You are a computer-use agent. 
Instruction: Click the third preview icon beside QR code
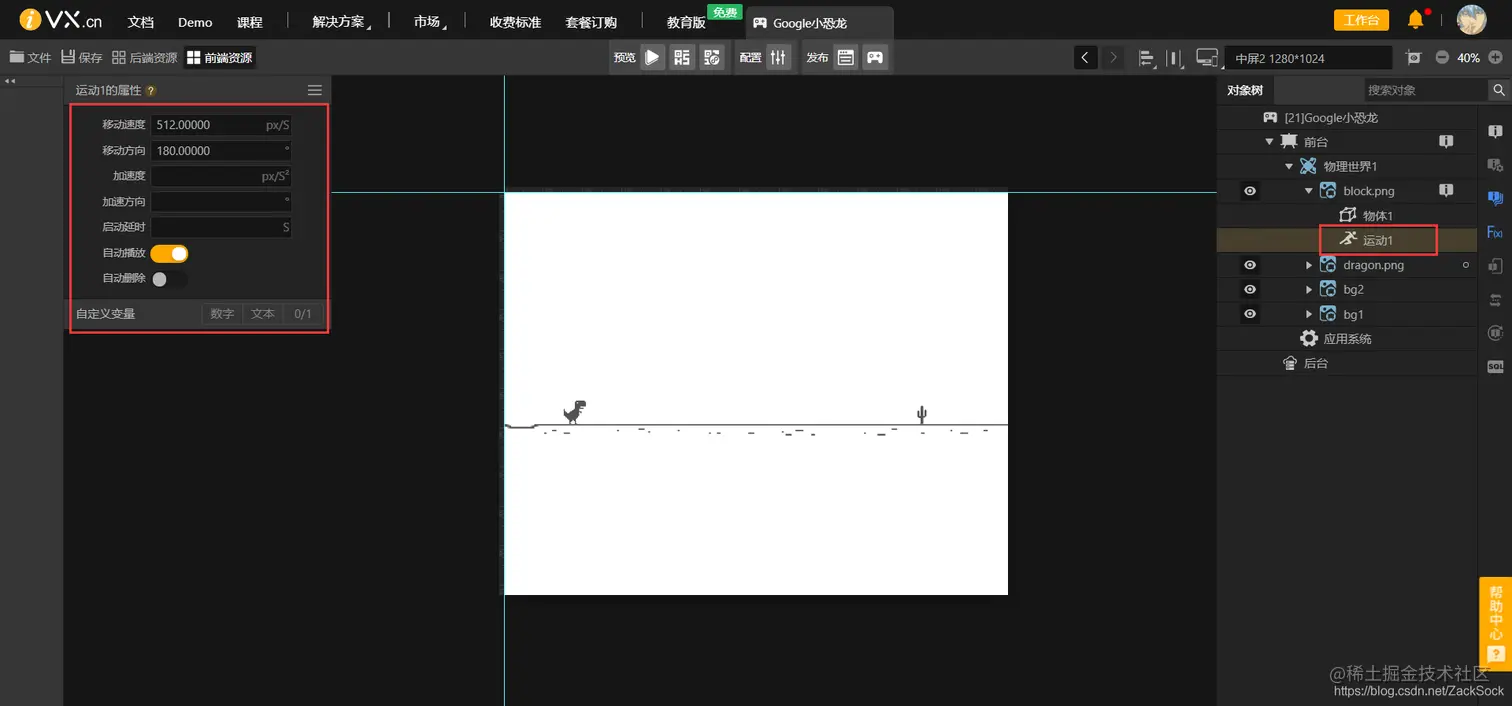pos(712,58)
